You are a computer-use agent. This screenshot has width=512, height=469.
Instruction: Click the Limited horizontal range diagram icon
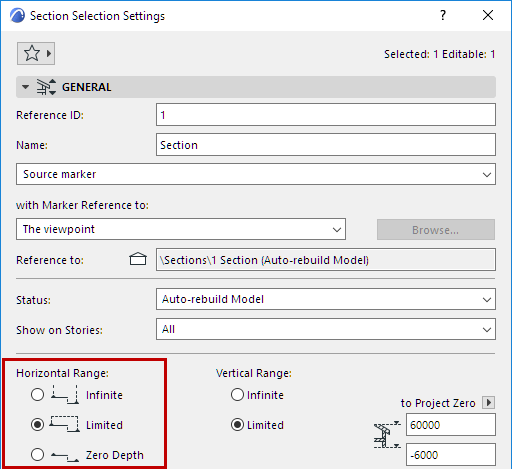pos(65,424)
